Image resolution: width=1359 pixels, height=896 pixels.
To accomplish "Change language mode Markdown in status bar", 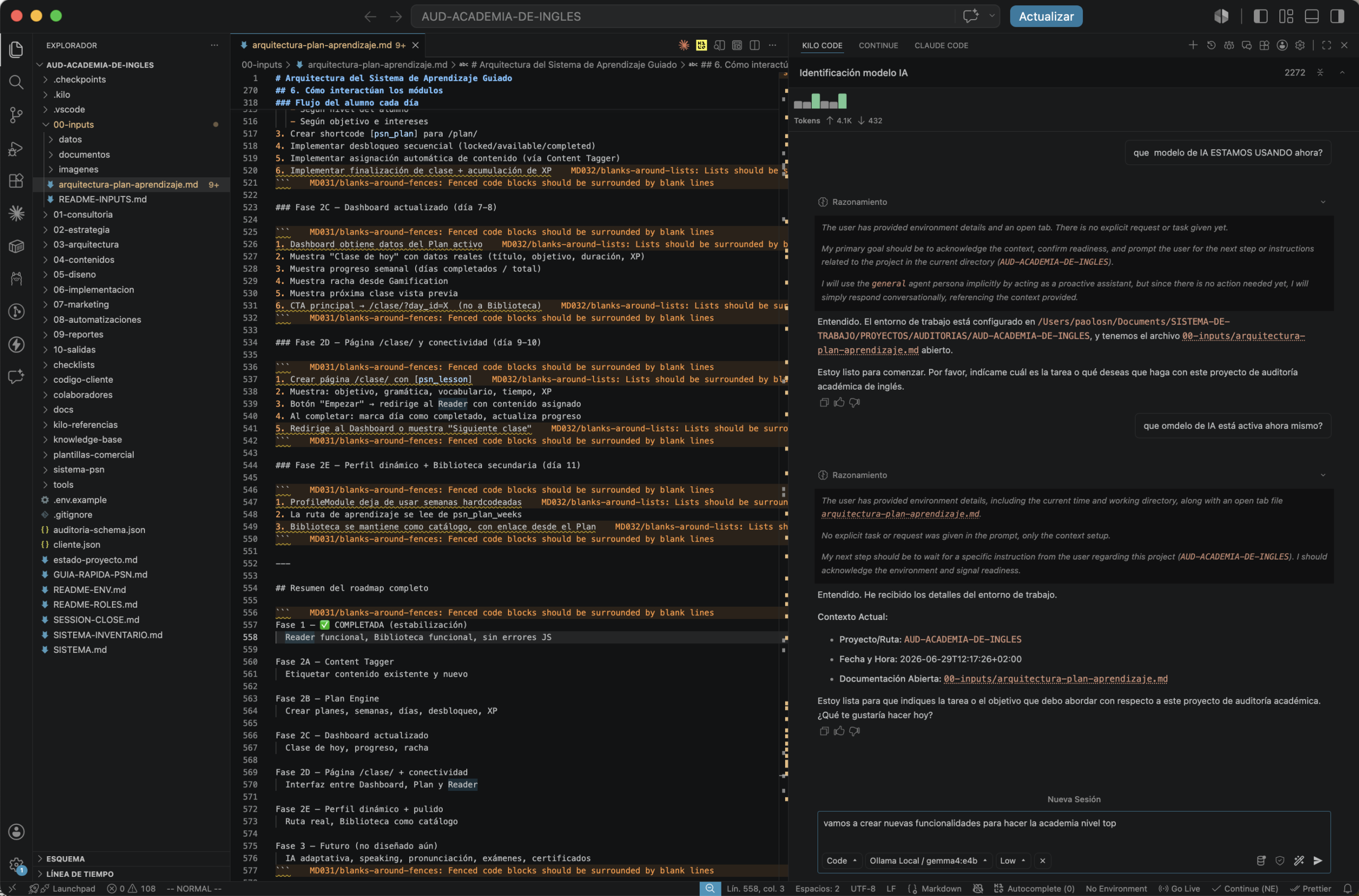I will (x=941, y=889).
